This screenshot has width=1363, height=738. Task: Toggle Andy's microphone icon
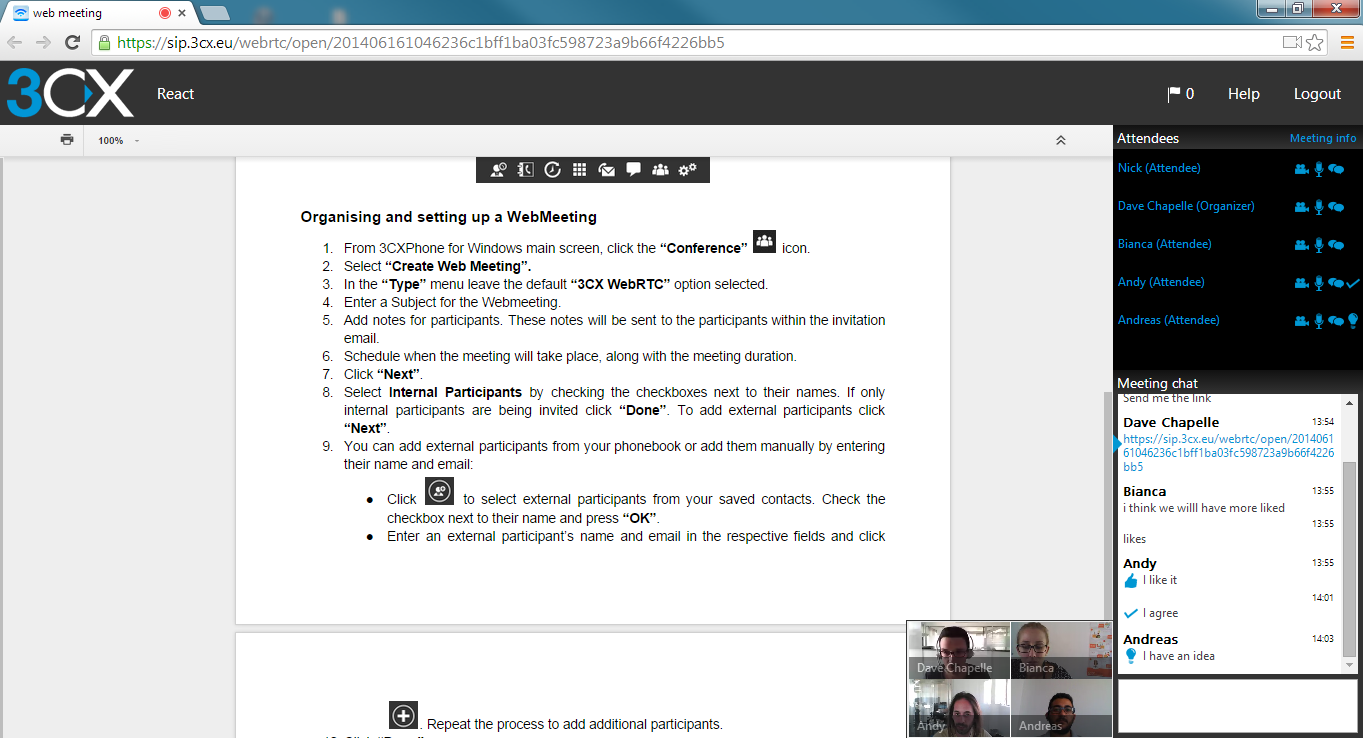(x=1319, y=283)
